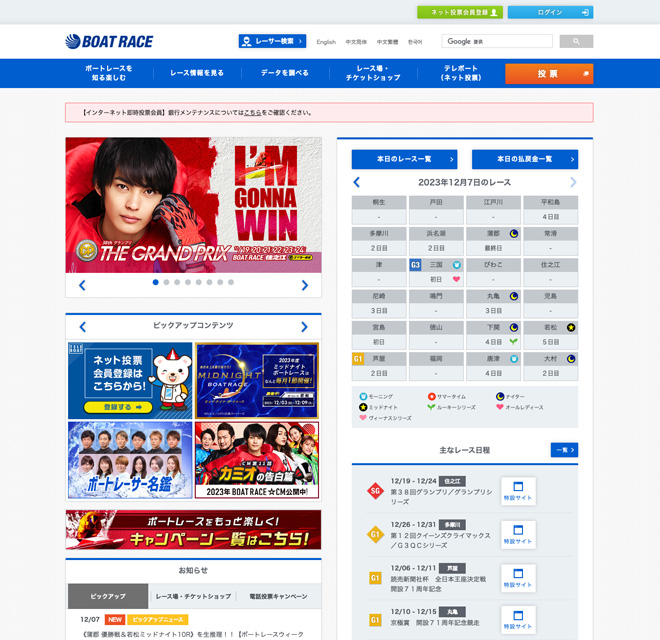Open the こちら link in maintenance notice
Screen dimensions: 660x640
pos(253,113)
